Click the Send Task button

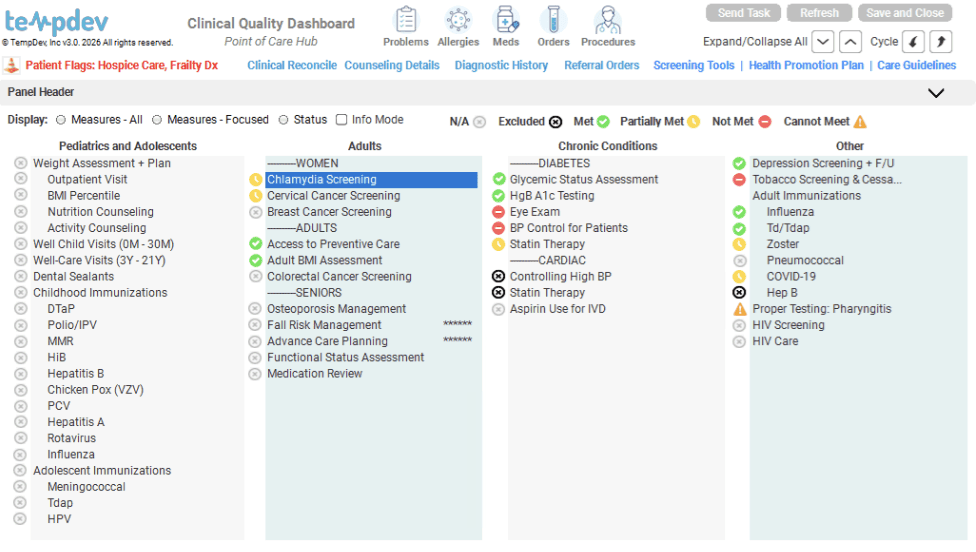click(744, 13)
